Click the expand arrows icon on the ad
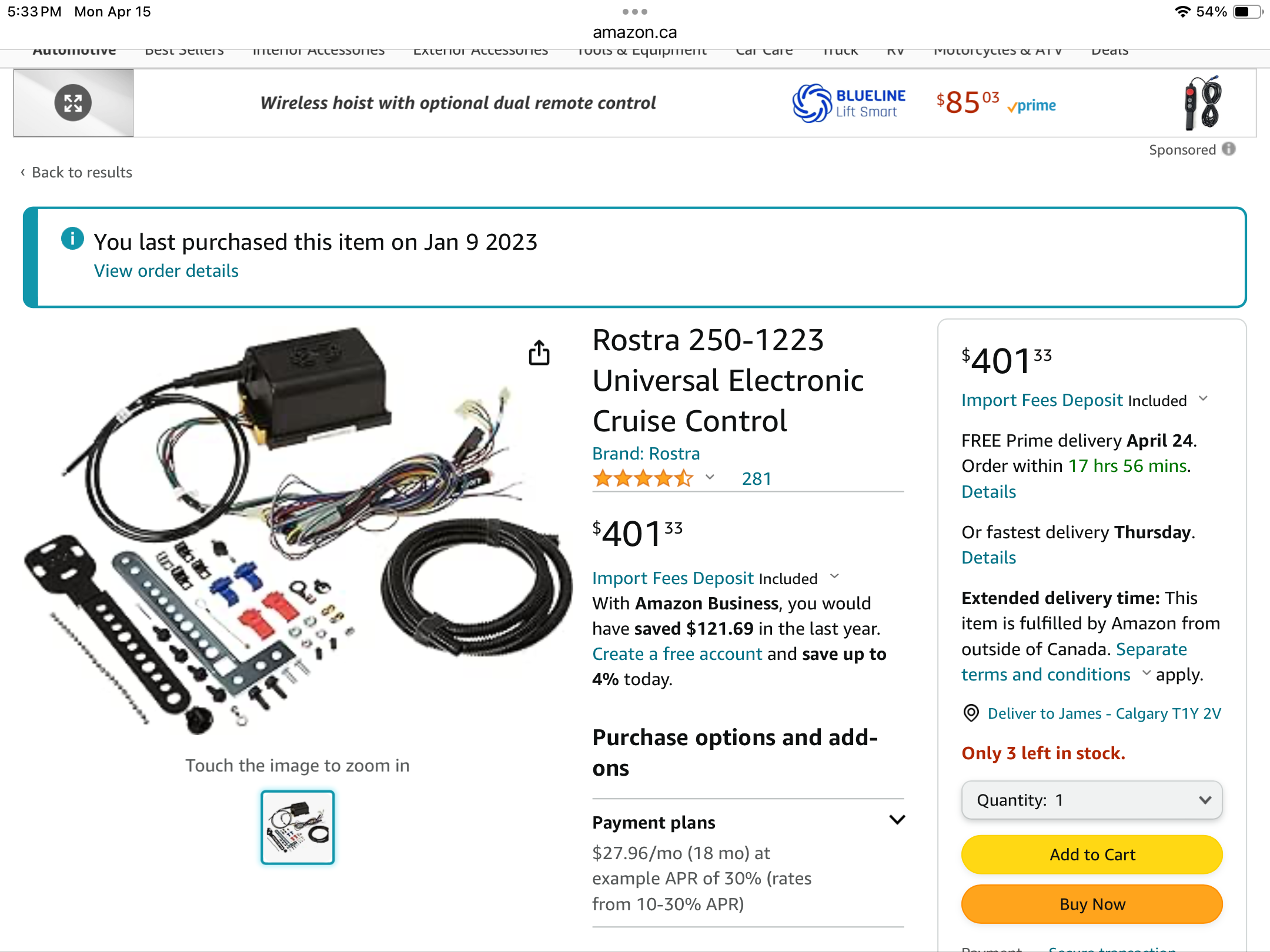The height and width of the screenshot is (952, 1270). click(73, 103)
